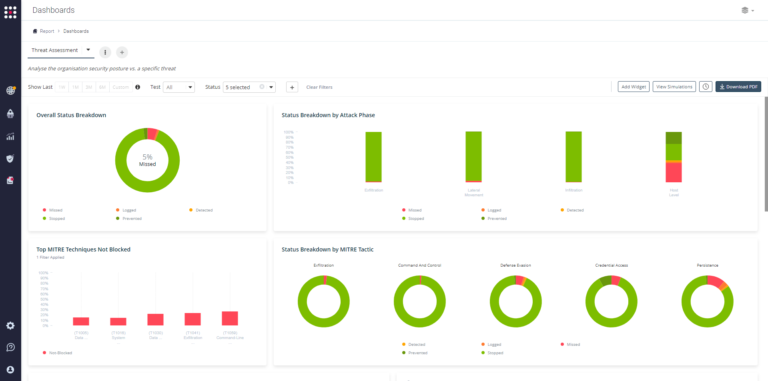Open dashboard options three-dot menu
Image resolution: width=768 pixels, height=381 pixels.
(105, 52)
